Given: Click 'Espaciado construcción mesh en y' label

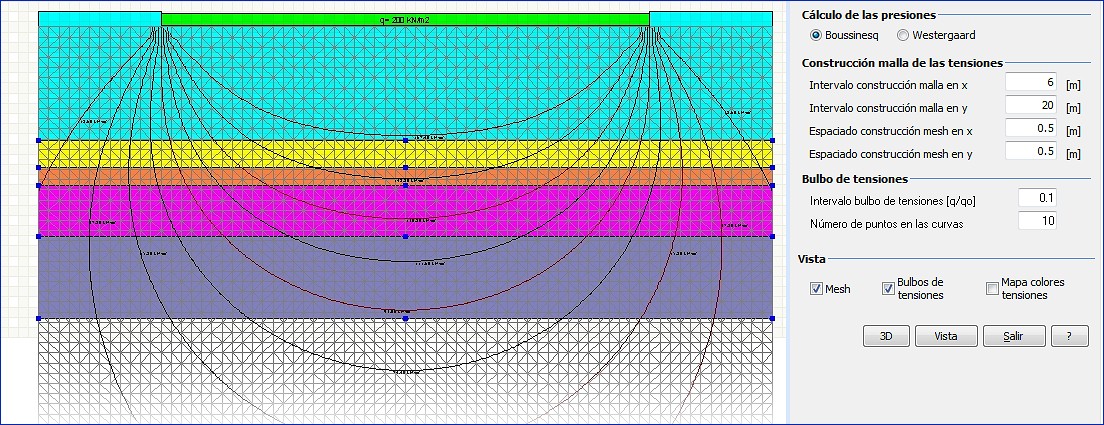Looking at the screenshot, I should pos(891,153).
